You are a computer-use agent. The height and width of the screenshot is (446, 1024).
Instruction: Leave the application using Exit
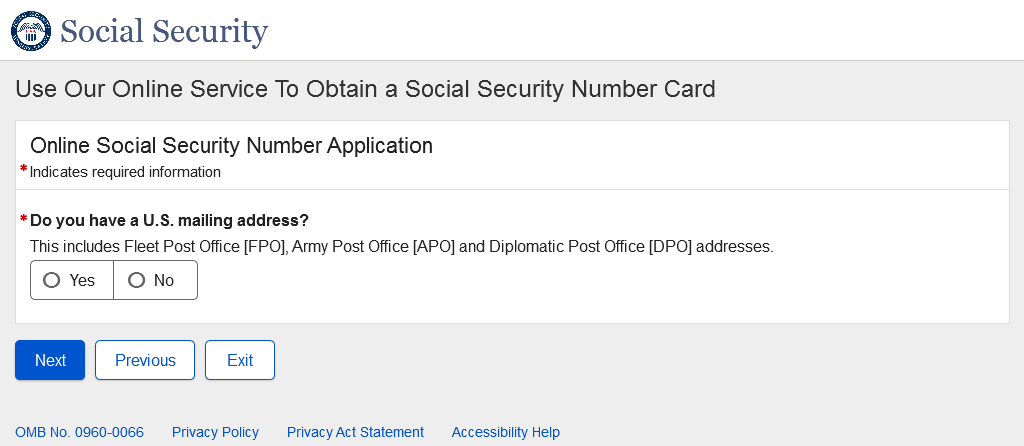click(x=240, y=360)
